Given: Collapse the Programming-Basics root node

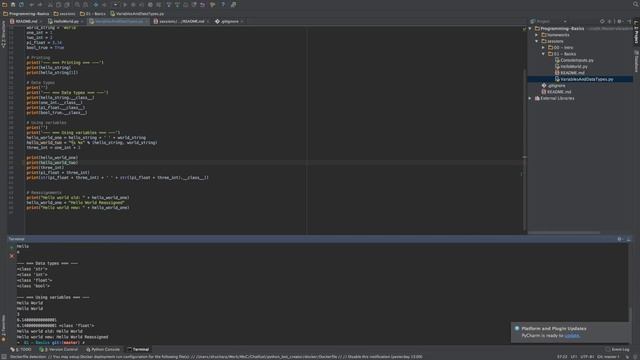Looking at the screenshot, I should (530, 29).
